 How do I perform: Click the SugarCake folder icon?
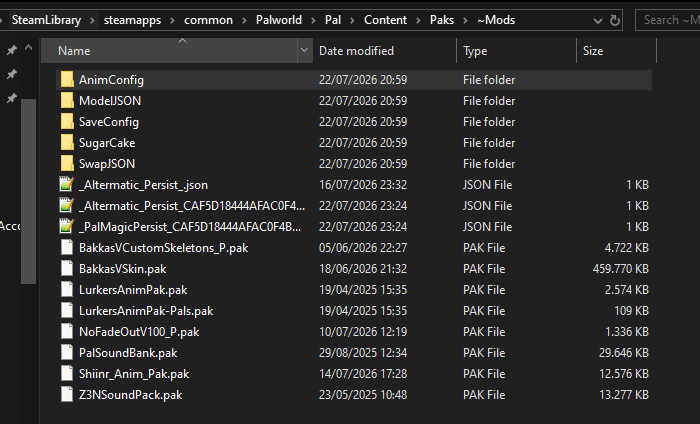(x=67, y=142)
